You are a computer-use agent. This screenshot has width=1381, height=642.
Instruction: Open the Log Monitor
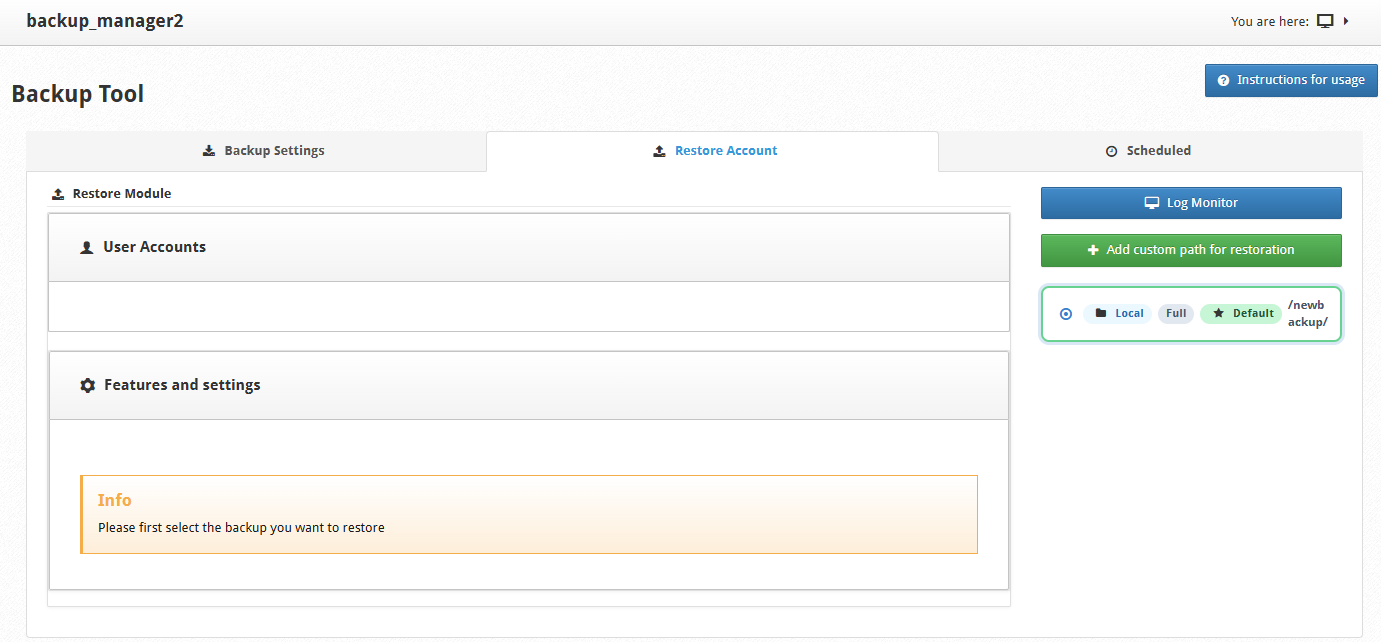[1191, 203]
